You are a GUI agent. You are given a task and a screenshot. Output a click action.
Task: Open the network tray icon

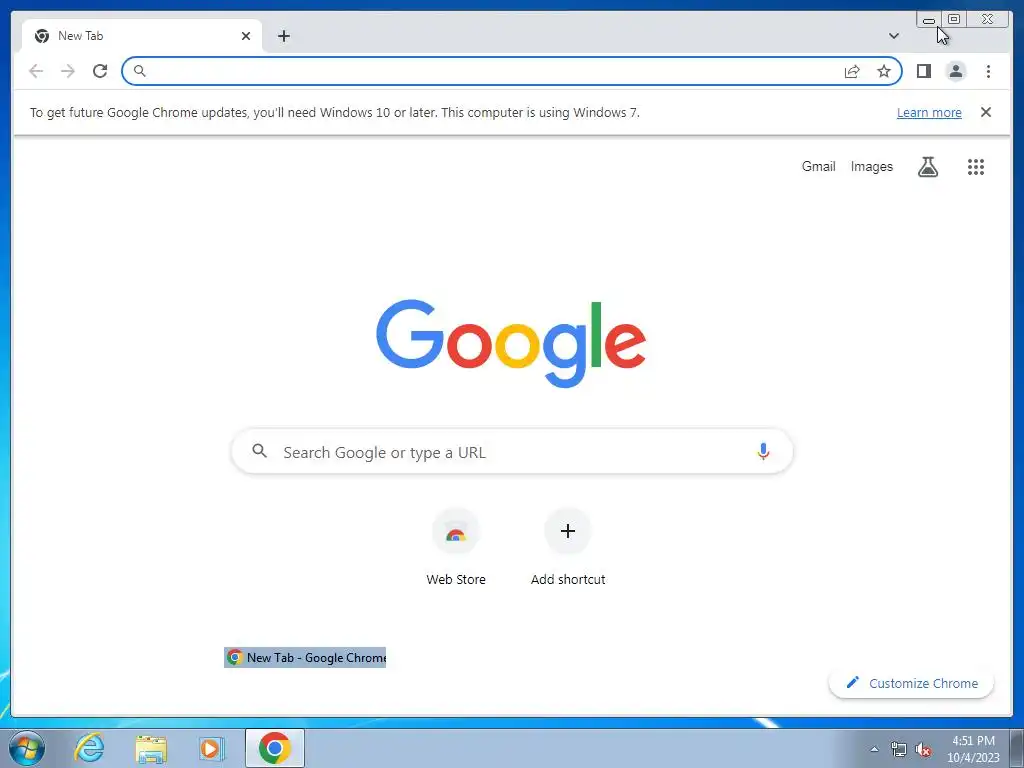[899, 749]
